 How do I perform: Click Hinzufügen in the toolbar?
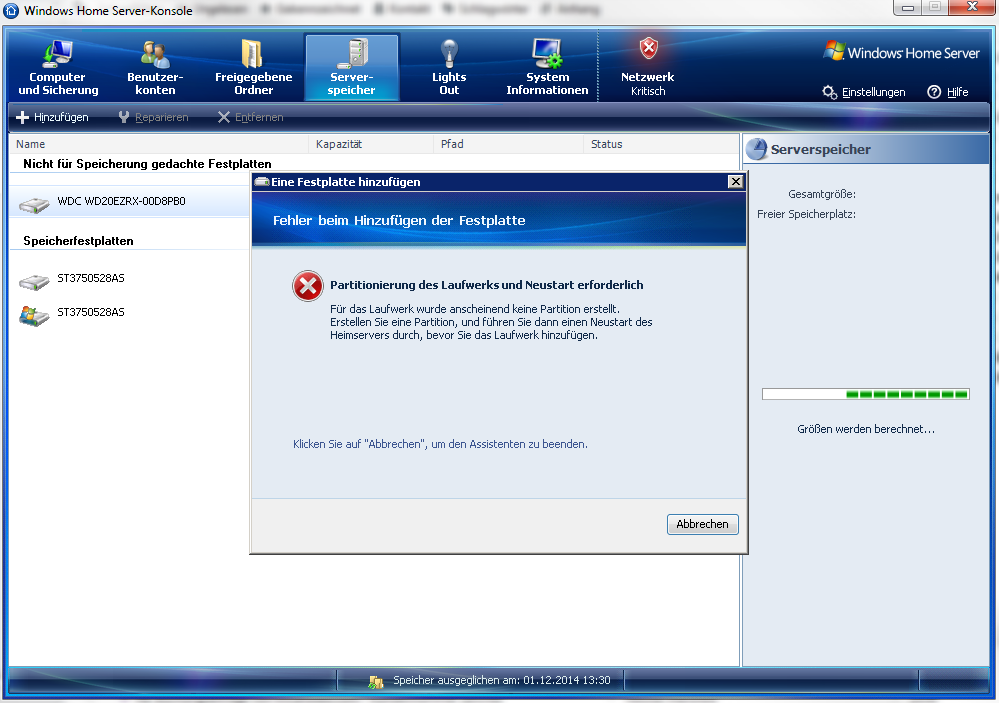52,117
